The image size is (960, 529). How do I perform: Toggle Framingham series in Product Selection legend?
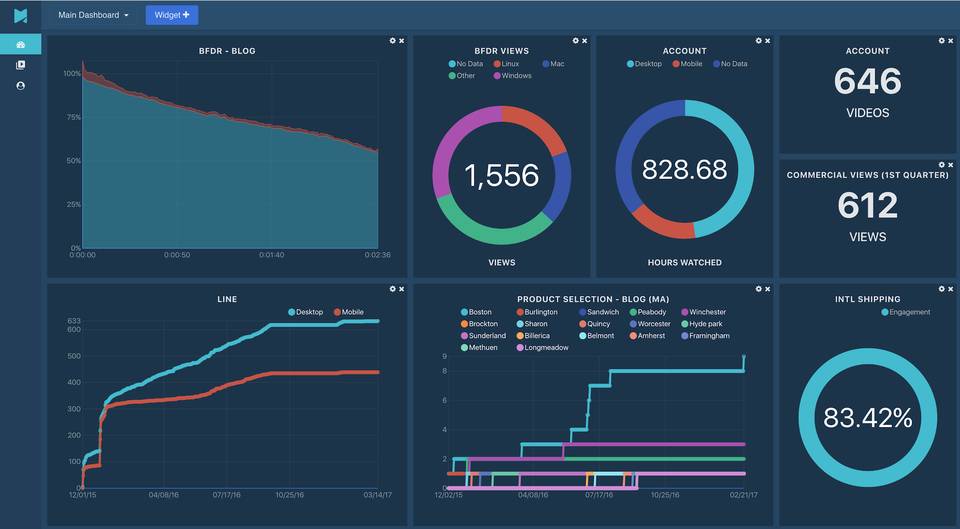(x=705, y=336)
